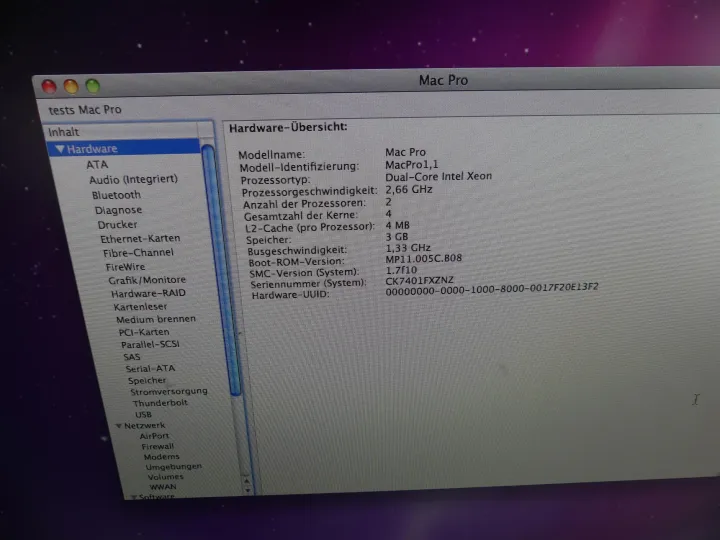This screenshot has height=540, width=720.
Task: Select Umgebungen under Netzwerk
Action: (174, 467)
